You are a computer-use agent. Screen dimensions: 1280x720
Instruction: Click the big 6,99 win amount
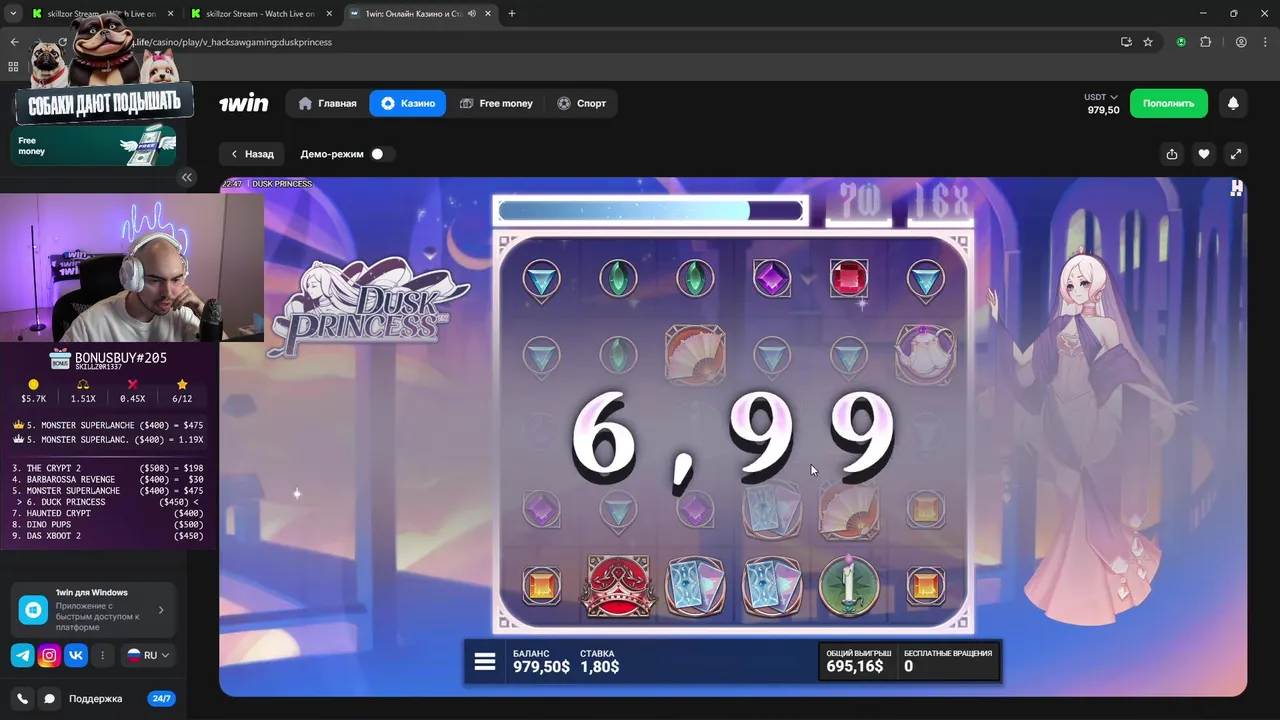point(732,444)
